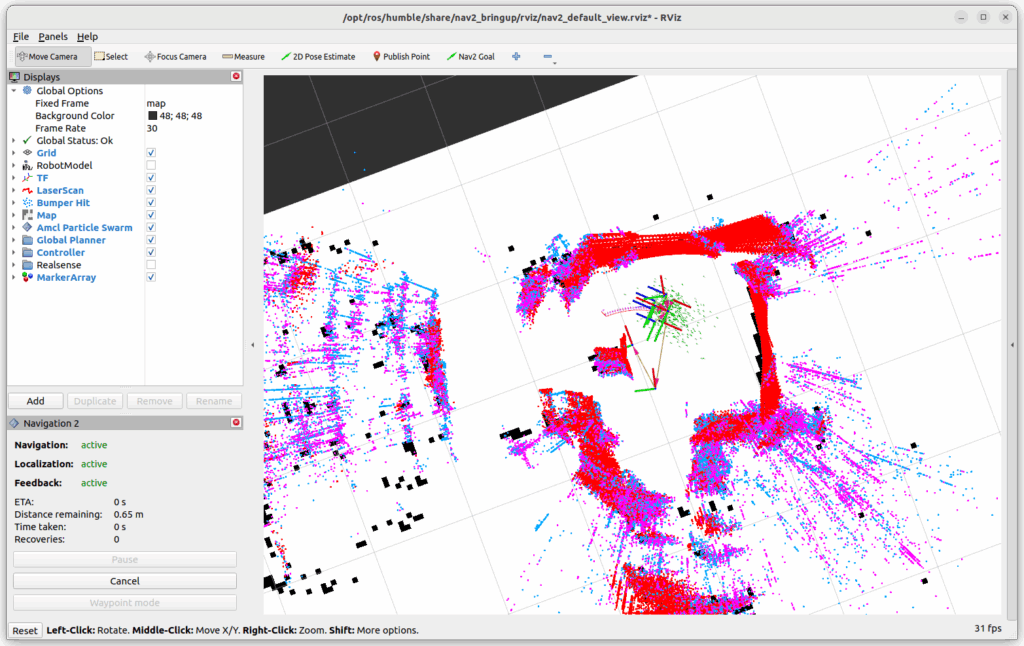Open the File menu
1024x646 pixels.
(21, 36)
